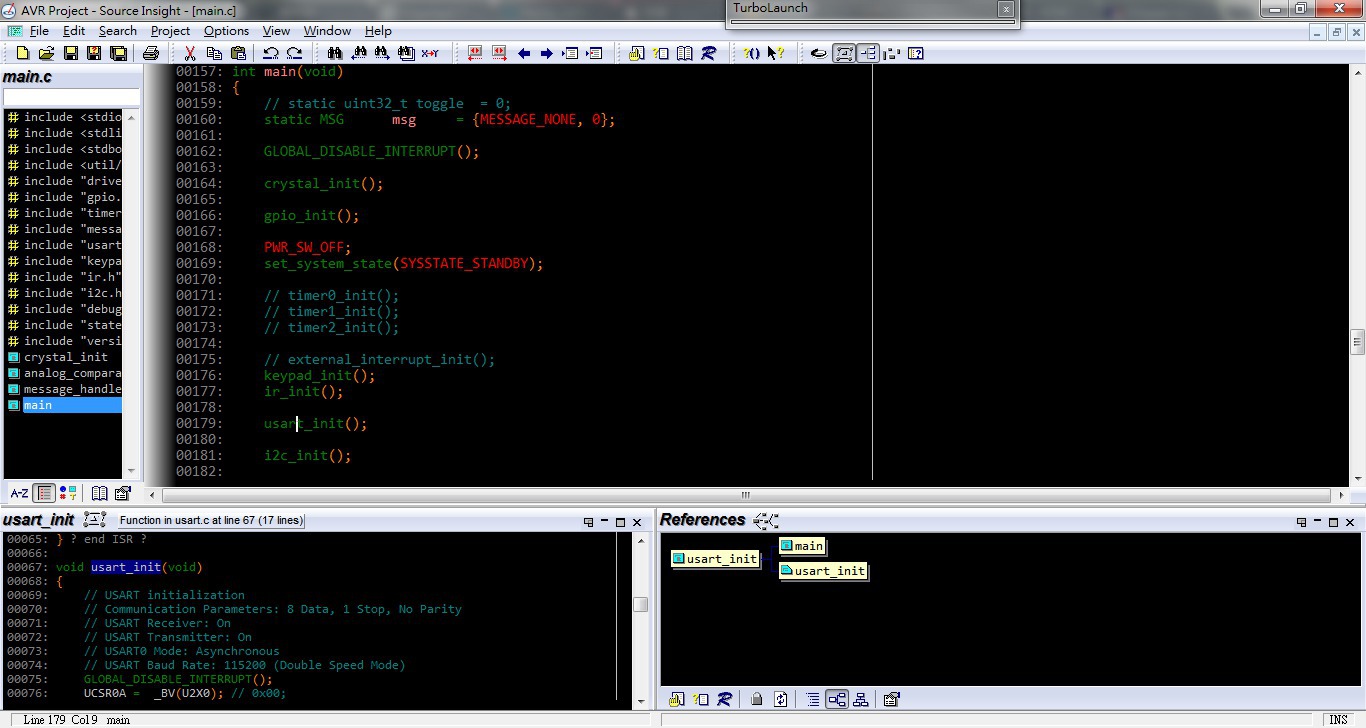Image resolution: width=1366 pixels, height=728 pixels.
Task: Click the Open file folder icon
Action: (46, 53)
